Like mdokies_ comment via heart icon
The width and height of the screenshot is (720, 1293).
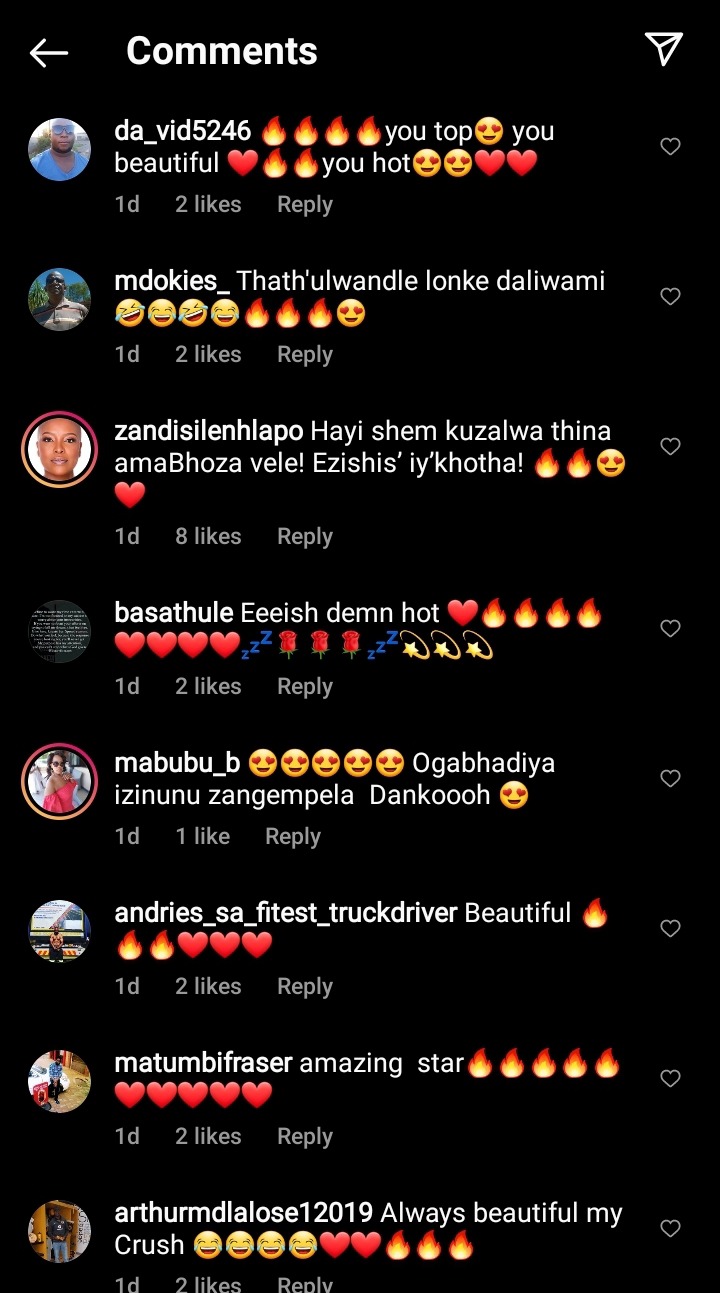pyautogui.click(x=670, y=297)
